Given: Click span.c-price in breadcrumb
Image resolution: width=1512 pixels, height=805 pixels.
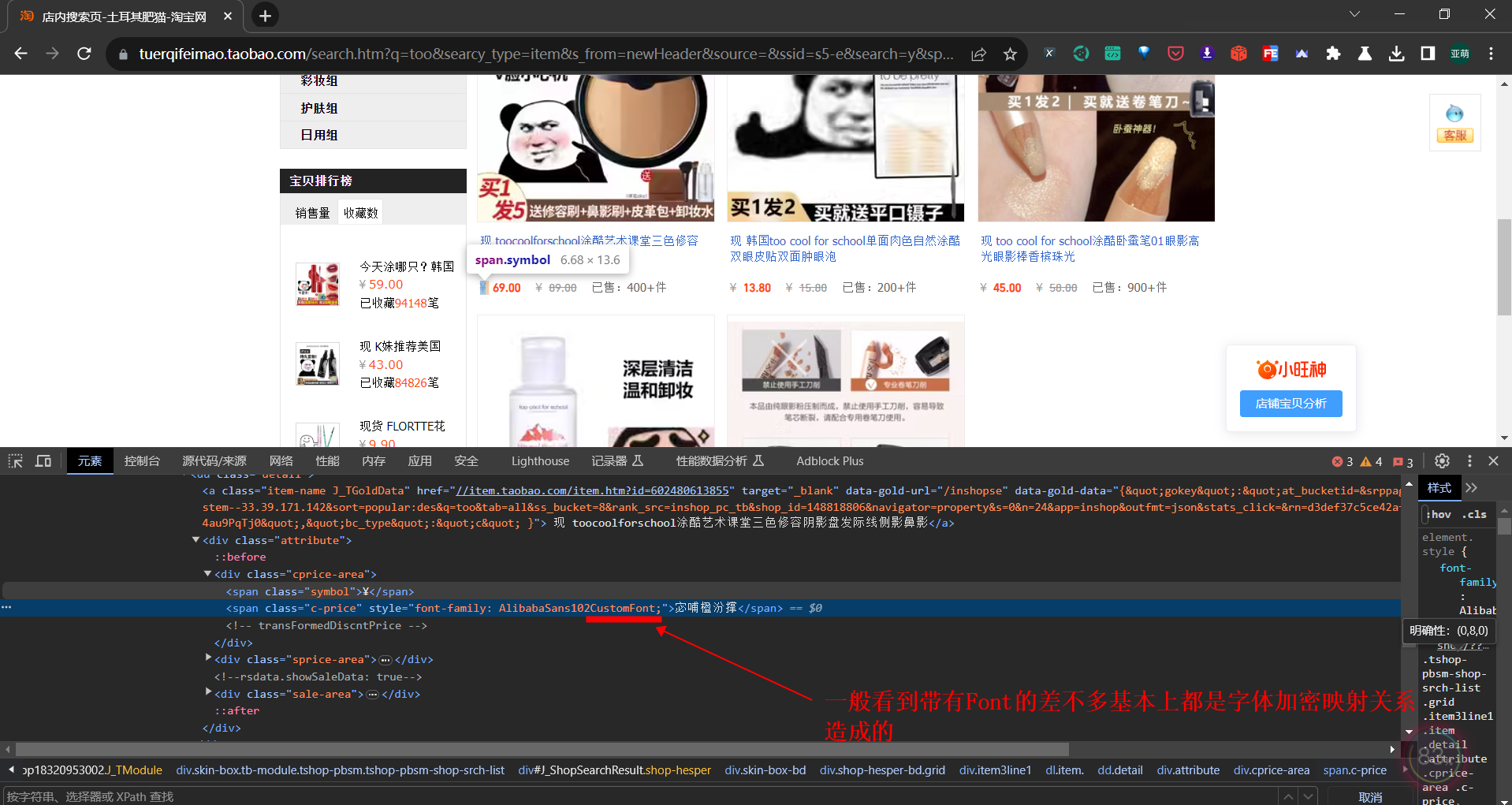Looking at the screenshot, I should [1354, 770].
